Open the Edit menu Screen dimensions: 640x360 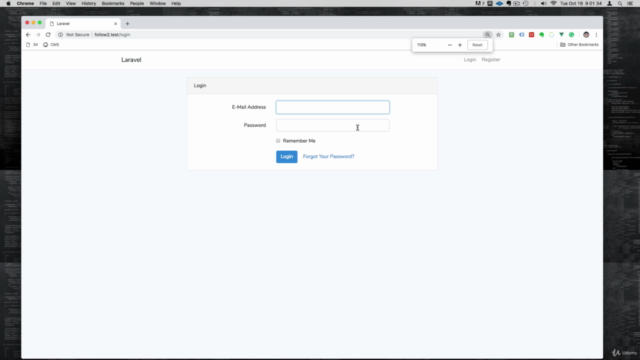56,3
